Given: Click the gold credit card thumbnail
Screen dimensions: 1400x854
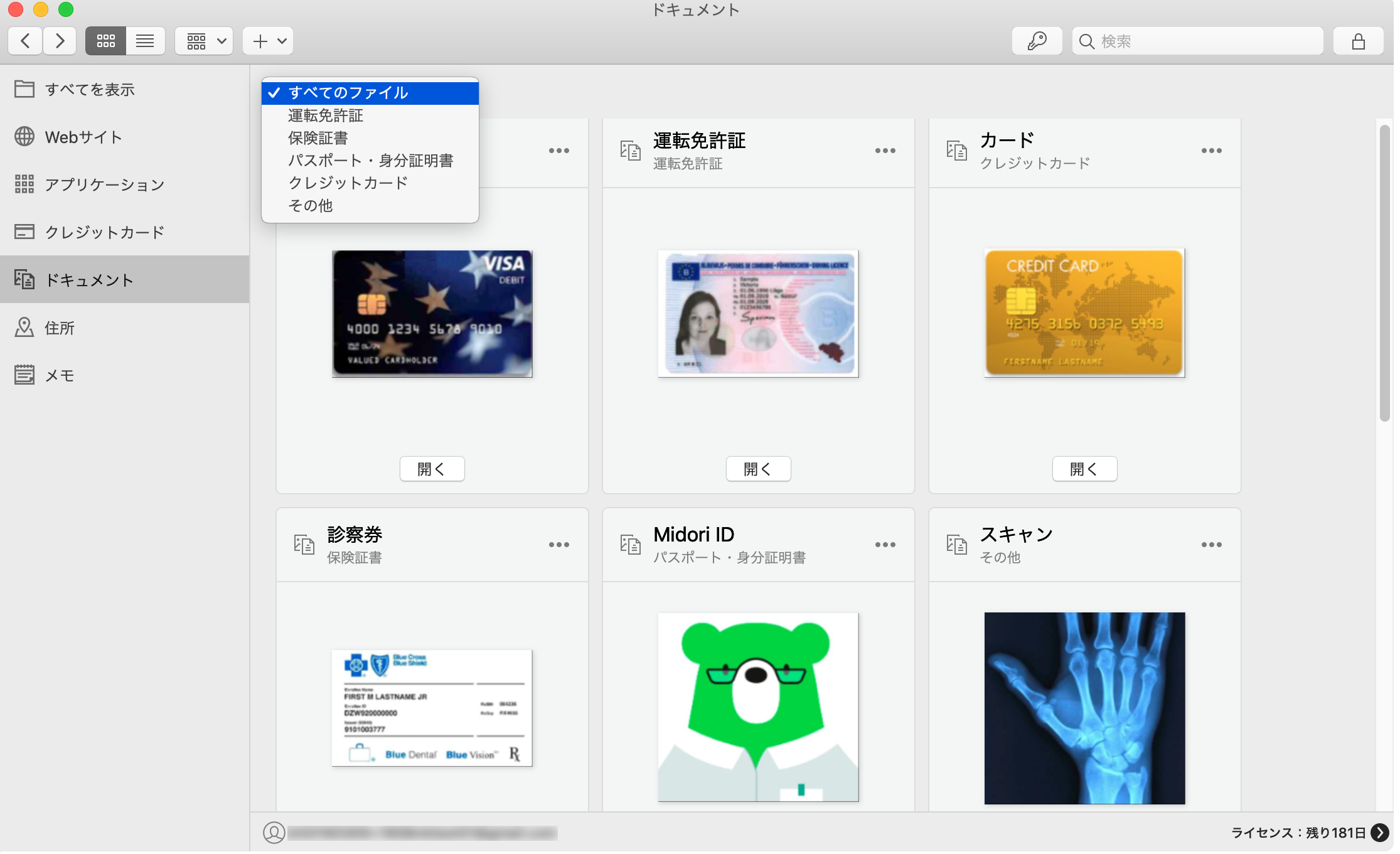Looking at the screenshot, I should [x=1084, y=312].
